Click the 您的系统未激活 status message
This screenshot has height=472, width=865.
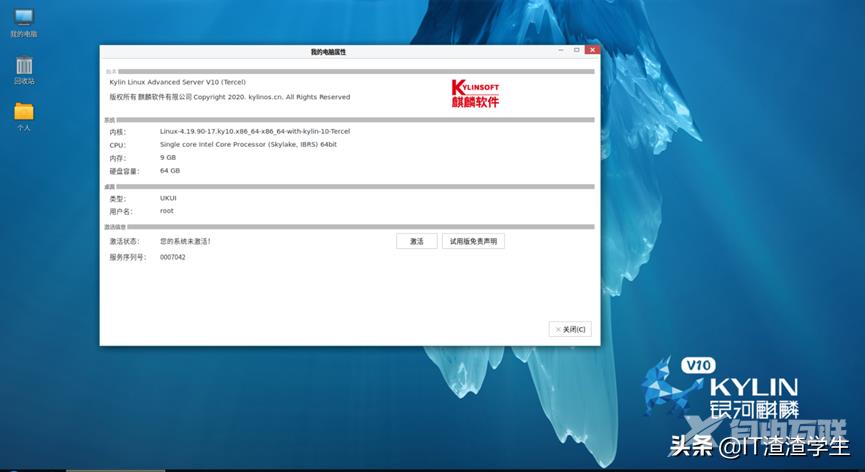(x=185, y=241)
